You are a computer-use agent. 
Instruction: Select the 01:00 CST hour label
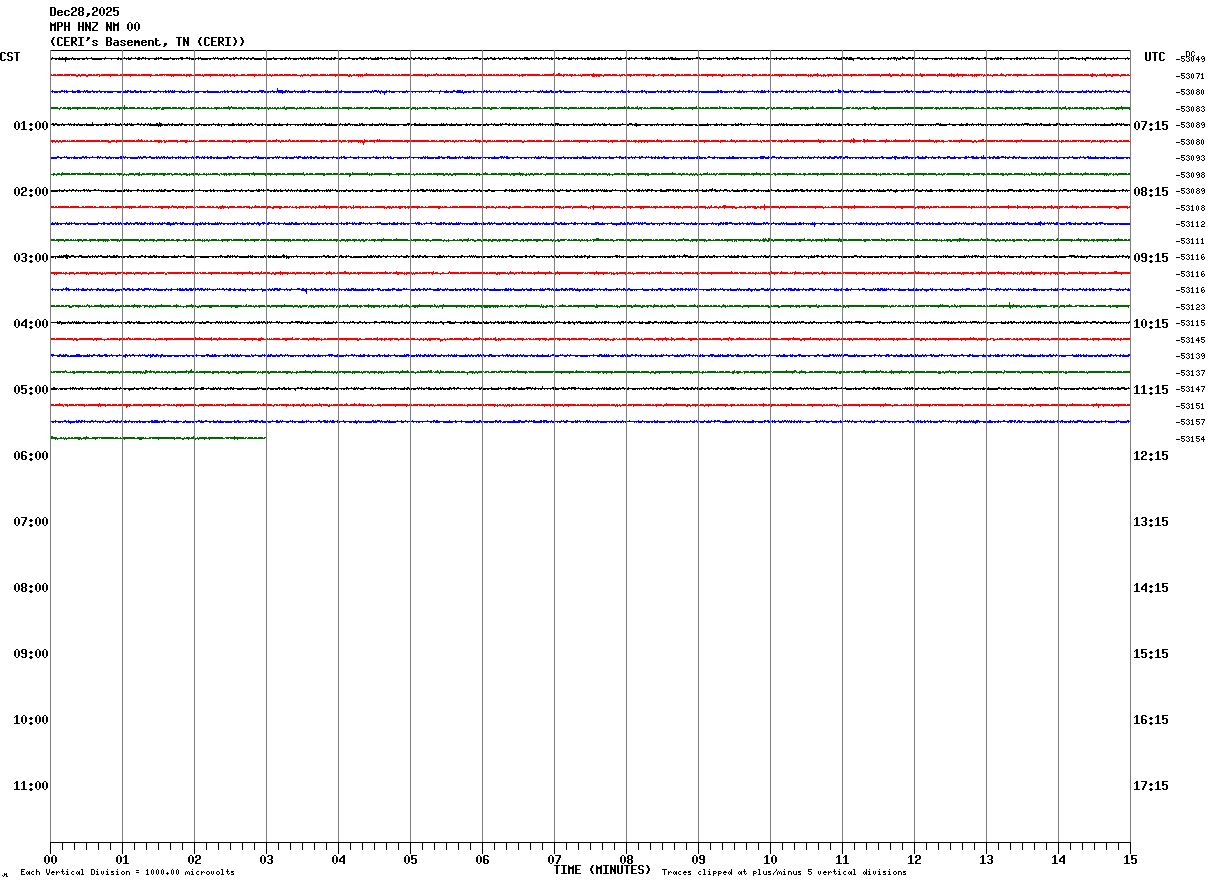(31, 126)
